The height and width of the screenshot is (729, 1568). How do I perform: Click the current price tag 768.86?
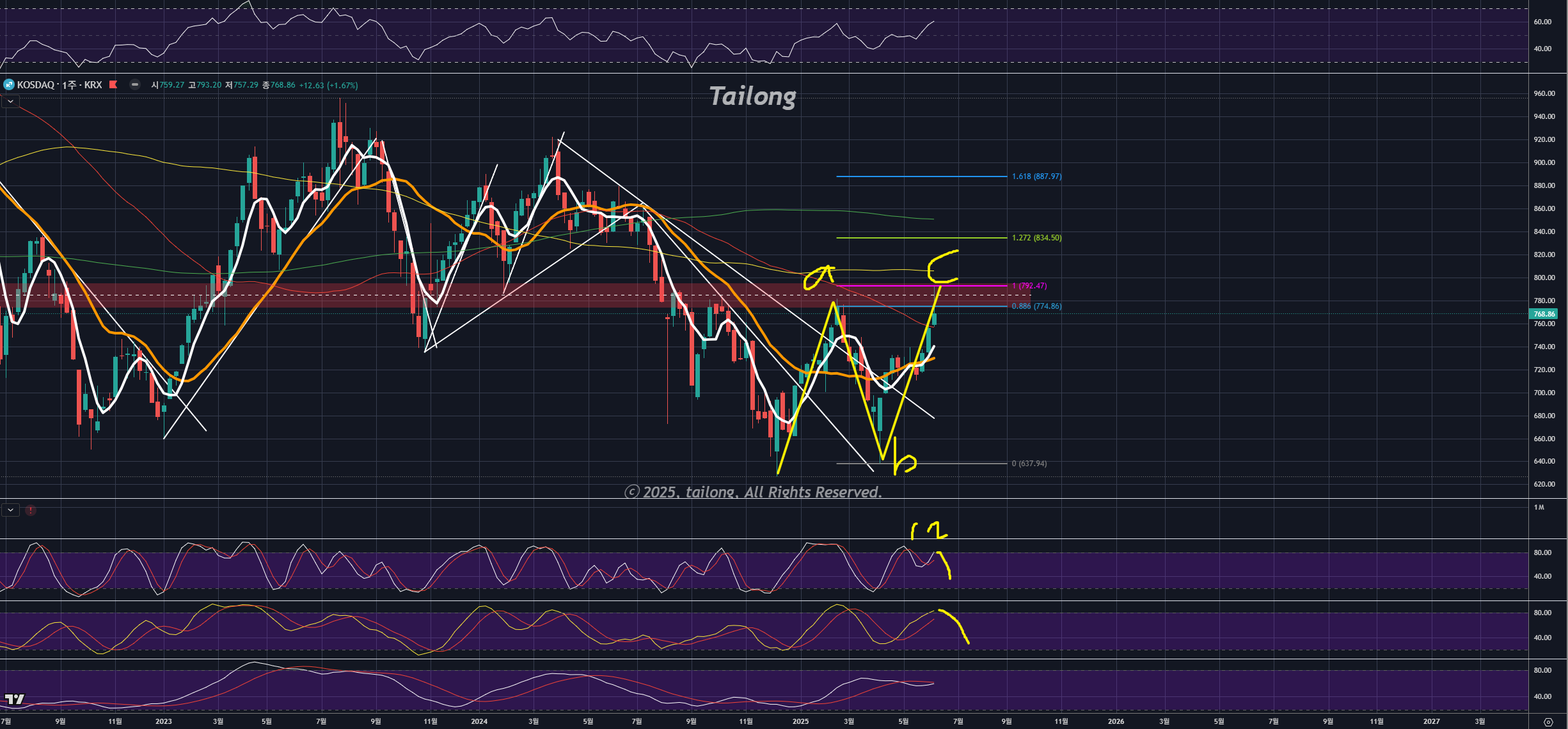click(1544, 314)
